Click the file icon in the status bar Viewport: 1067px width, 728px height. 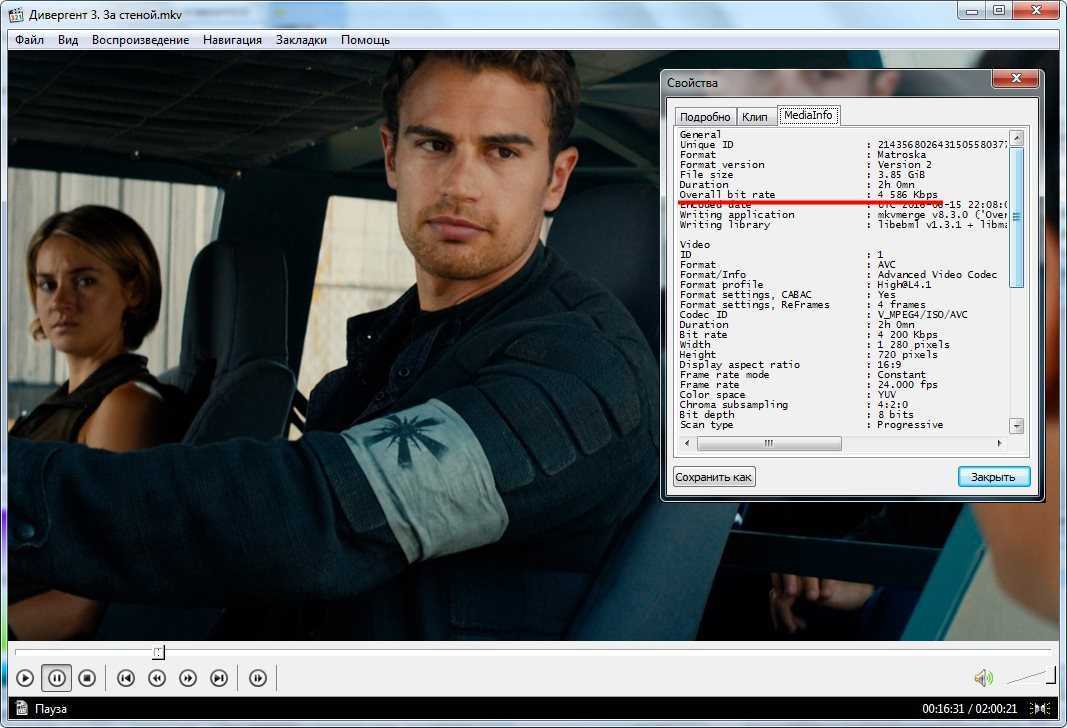(x=22, y=708)
